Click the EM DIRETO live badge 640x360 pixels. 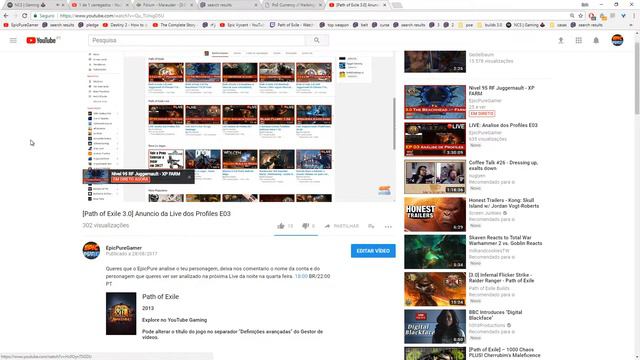pyautogui.click(x=482, y=113)
